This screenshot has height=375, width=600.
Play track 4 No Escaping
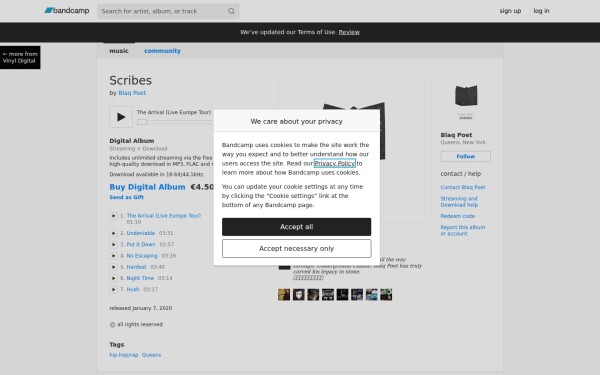(113, 256)
